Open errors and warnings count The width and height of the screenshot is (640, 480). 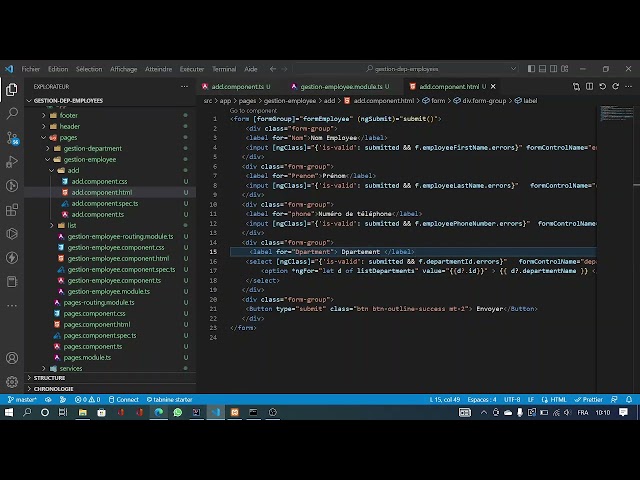click(87, 400)
